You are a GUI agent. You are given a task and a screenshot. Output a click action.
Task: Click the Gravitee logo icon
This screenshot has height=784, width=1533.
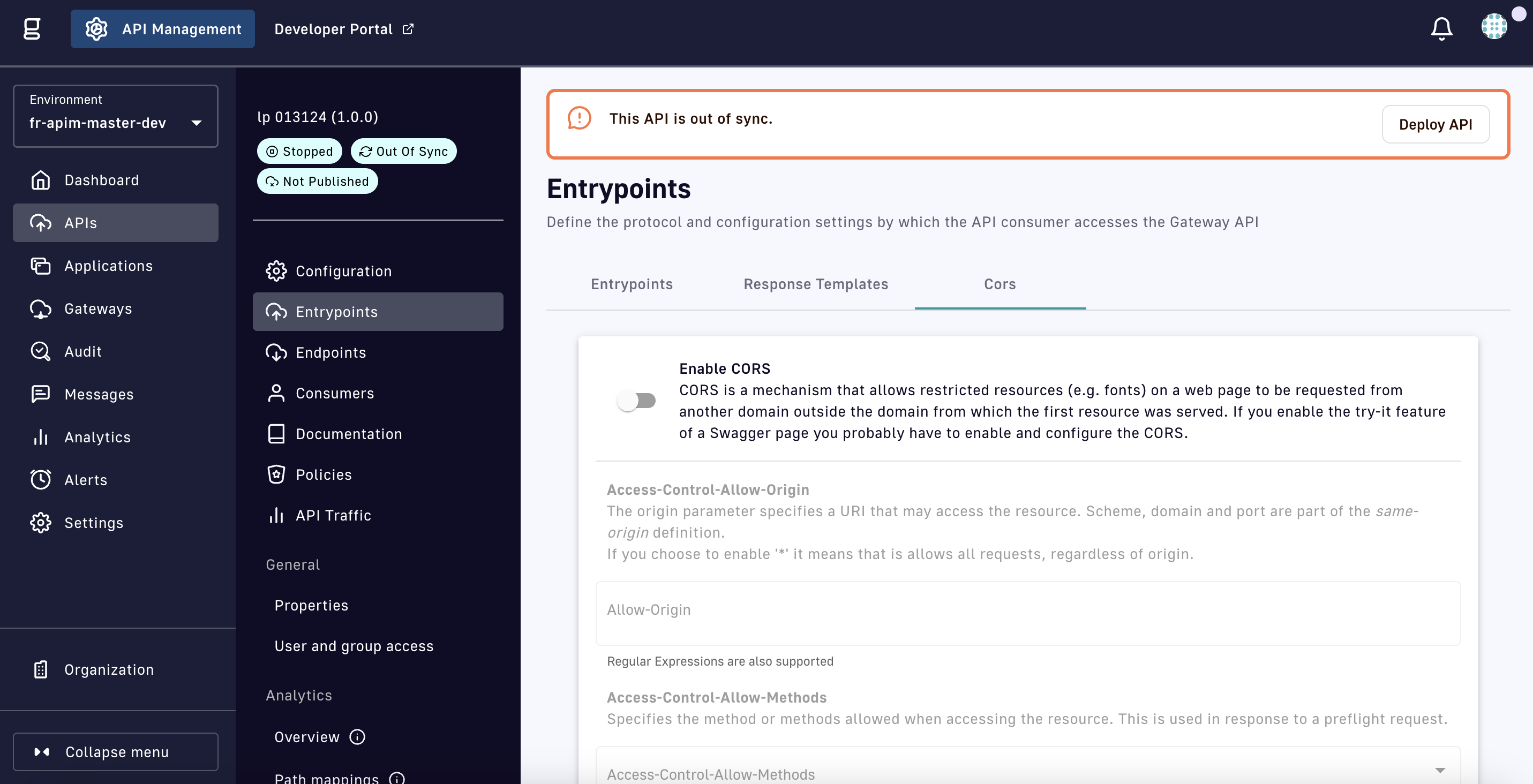(x=32, y=28)
